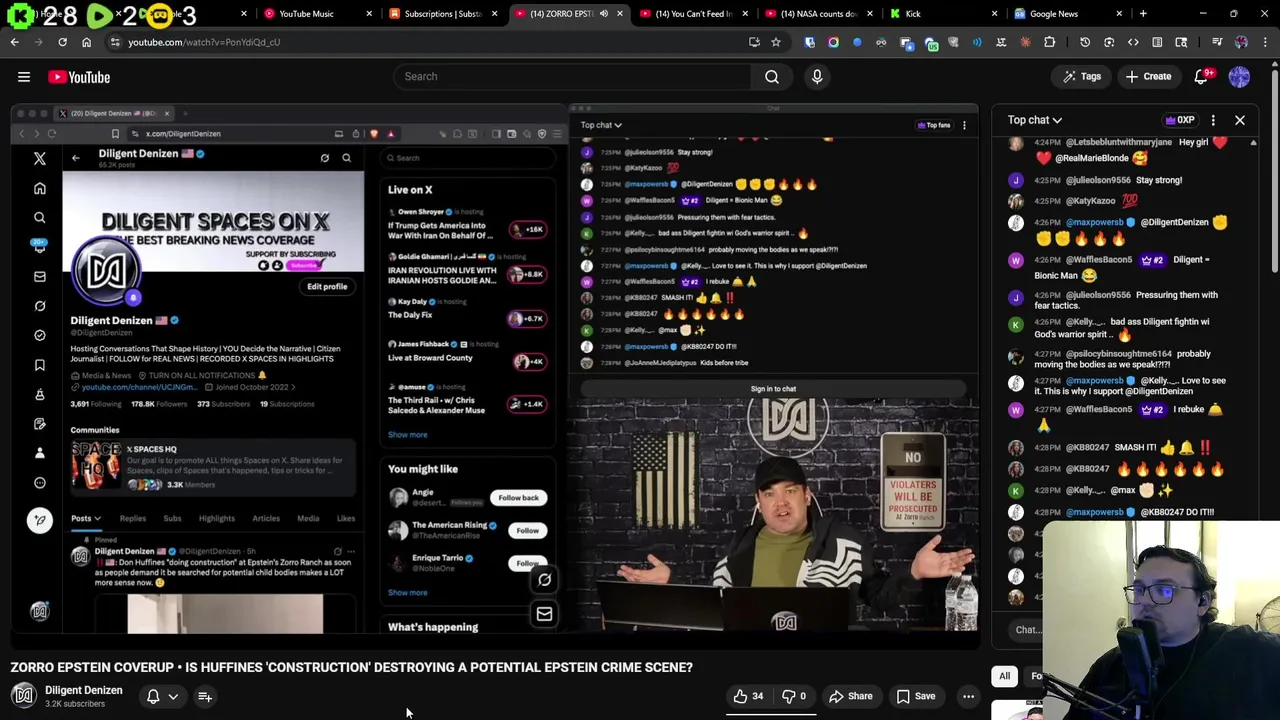Click chat message 'Pressuring them with fear tactics.'
The image size is (1280, 720).
point(1126,300)
